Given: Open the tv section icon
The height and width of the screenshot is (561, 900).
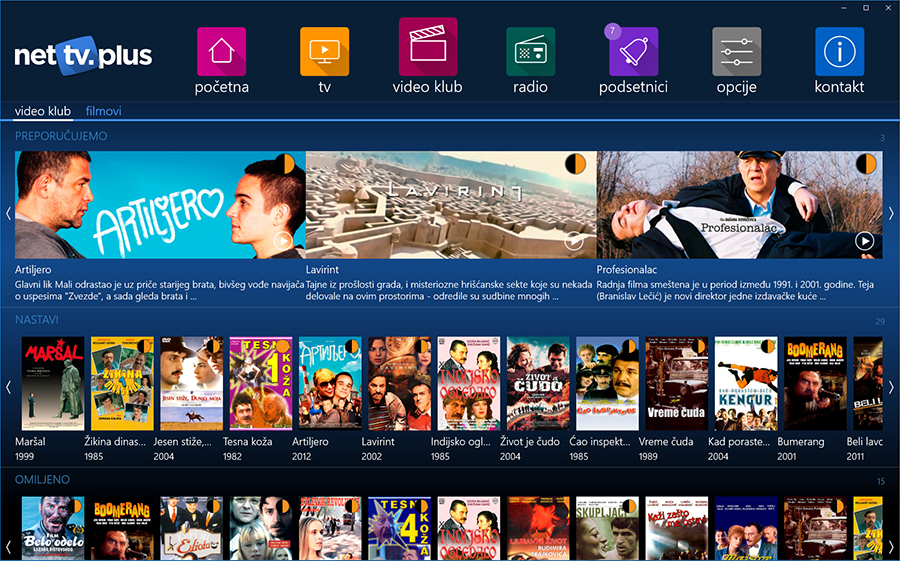Looking at the screenshot, I should pyautogui.click(x=324, y=51).
